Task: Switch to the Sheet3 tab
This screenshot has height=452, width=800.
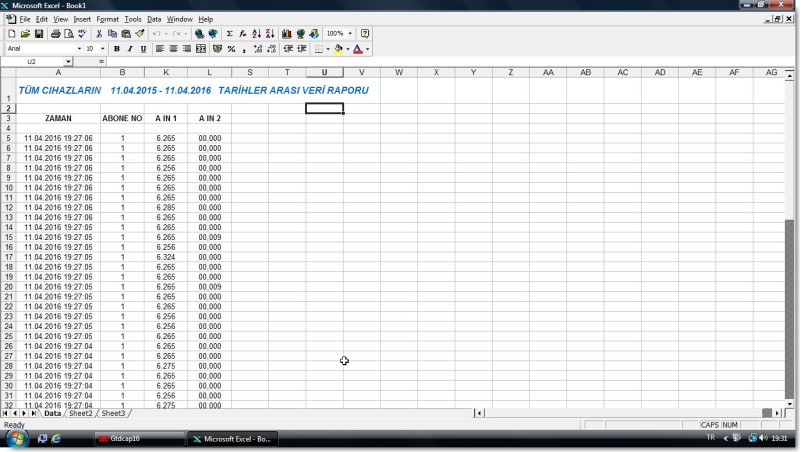Action: (x=113, y=413)
